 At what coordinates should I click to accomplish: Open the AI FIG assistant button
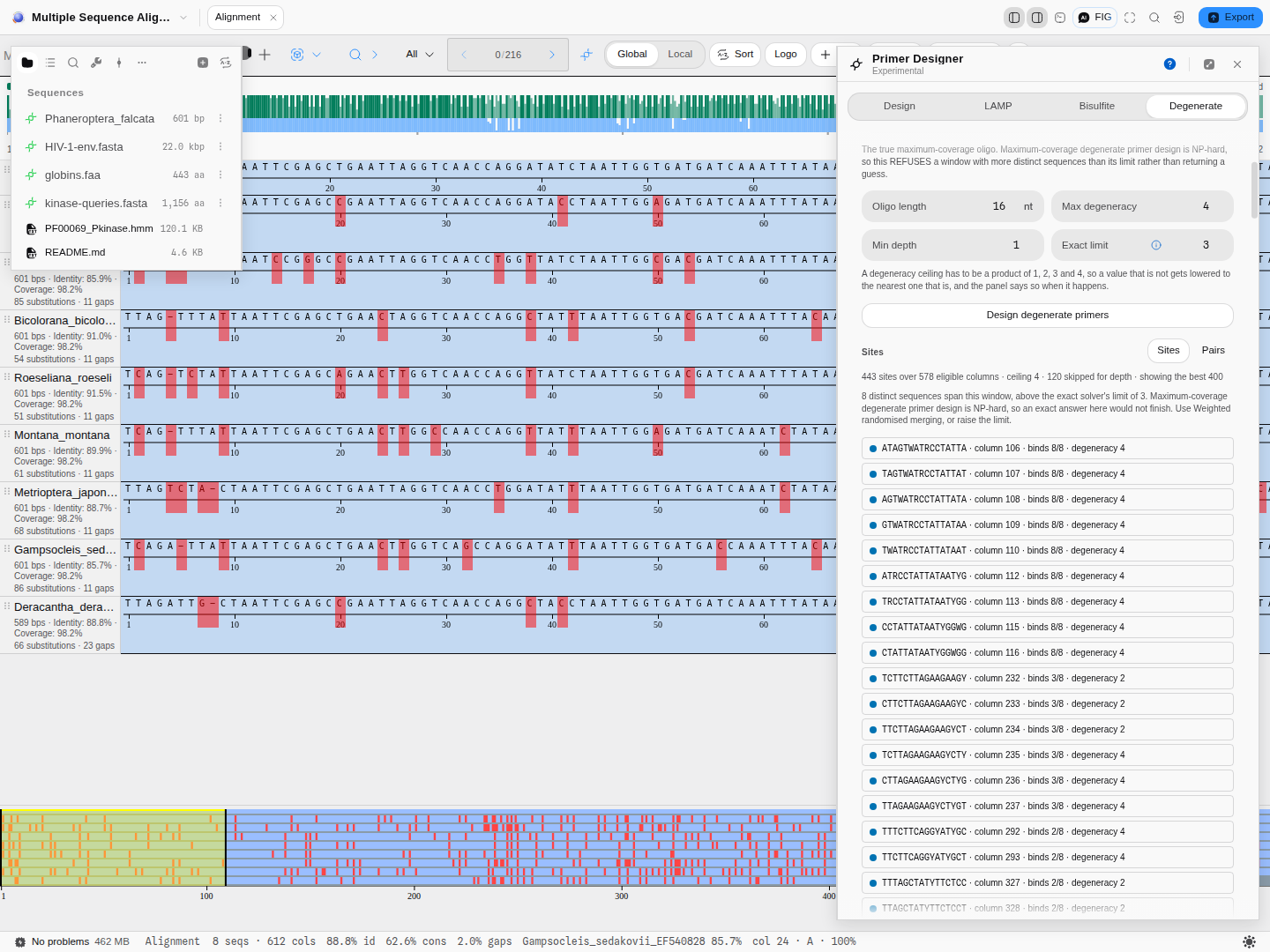click(x=1095, y=18)
